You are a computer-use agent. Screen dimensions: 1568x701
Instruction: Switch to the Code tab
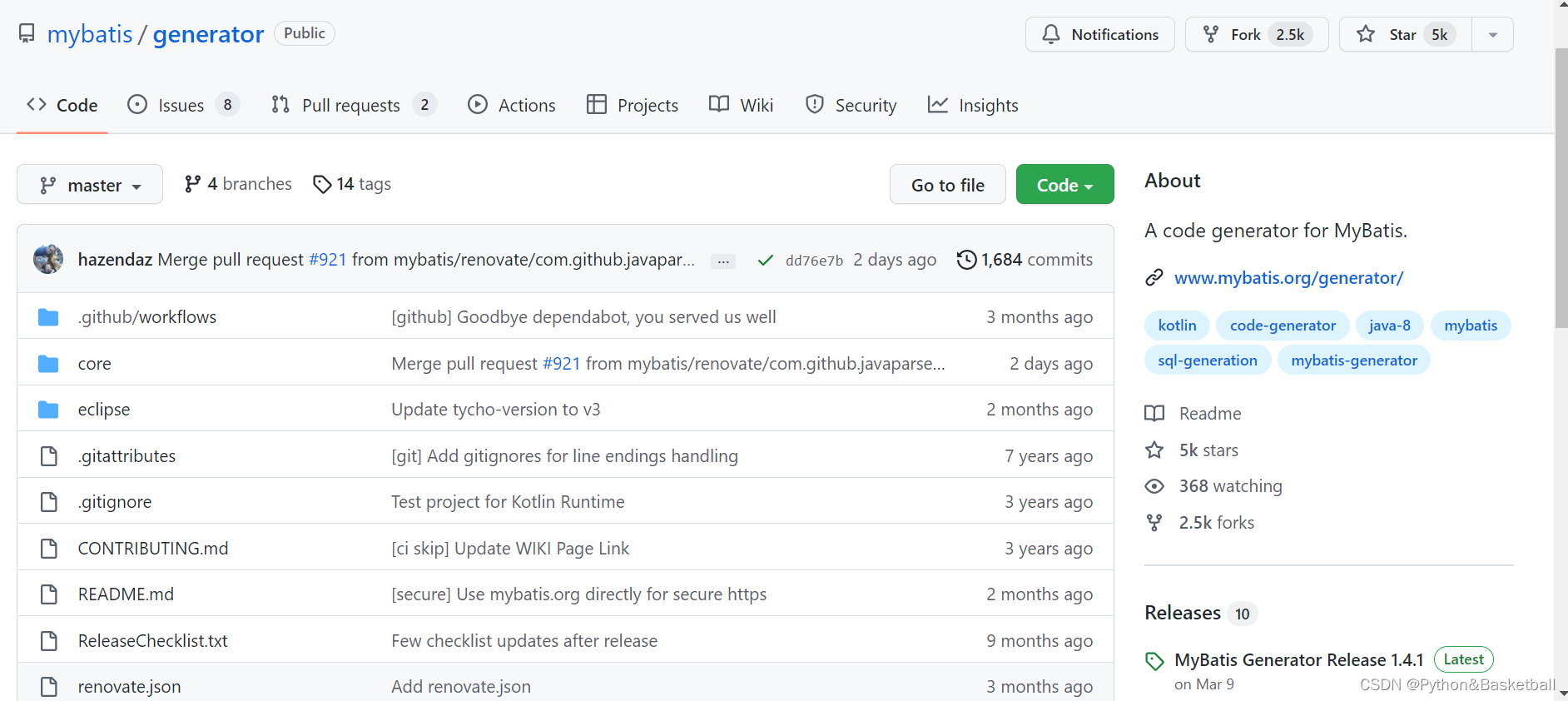point(62,105)
